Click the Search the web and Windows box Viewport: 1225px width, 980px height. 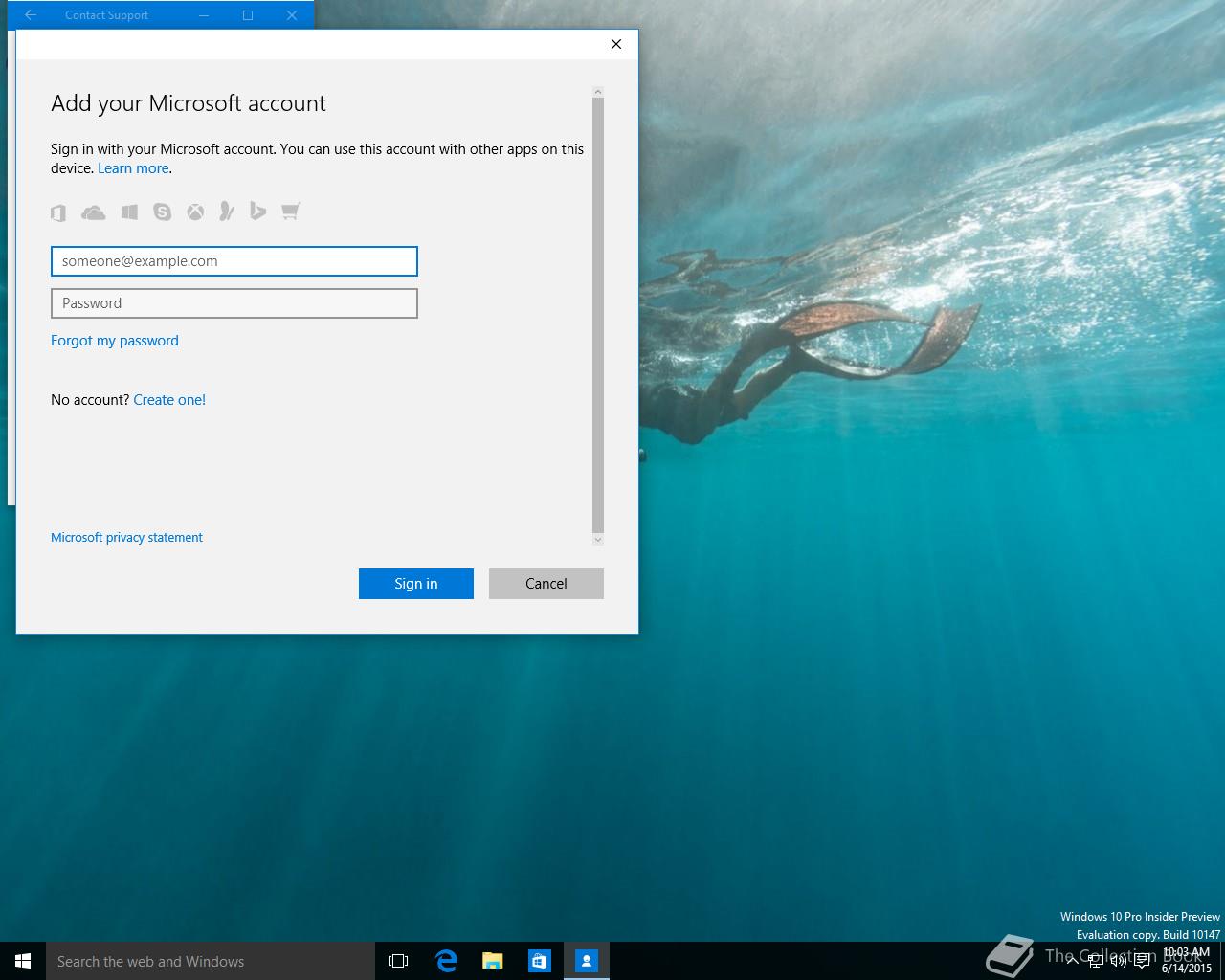coord(211,961)
